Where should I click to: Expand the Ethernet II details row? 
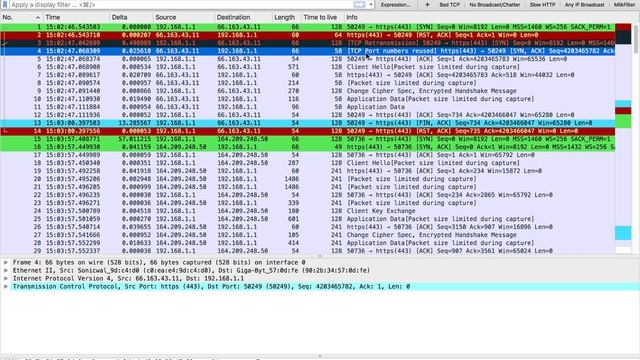(x=6, y=270)
